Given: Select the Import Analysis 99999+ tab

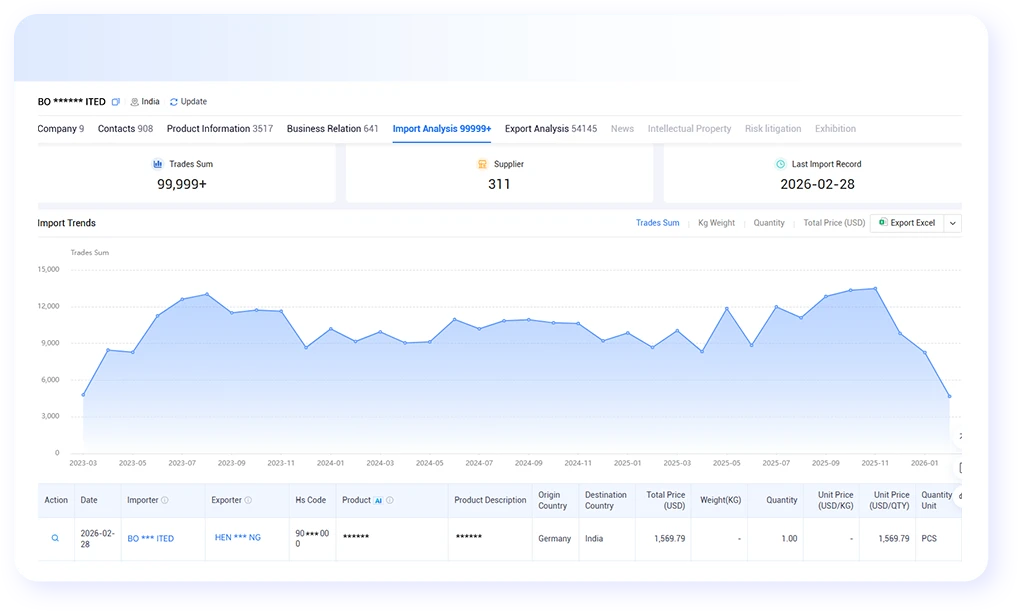Looking at the screenshot, I should [442, 128].
